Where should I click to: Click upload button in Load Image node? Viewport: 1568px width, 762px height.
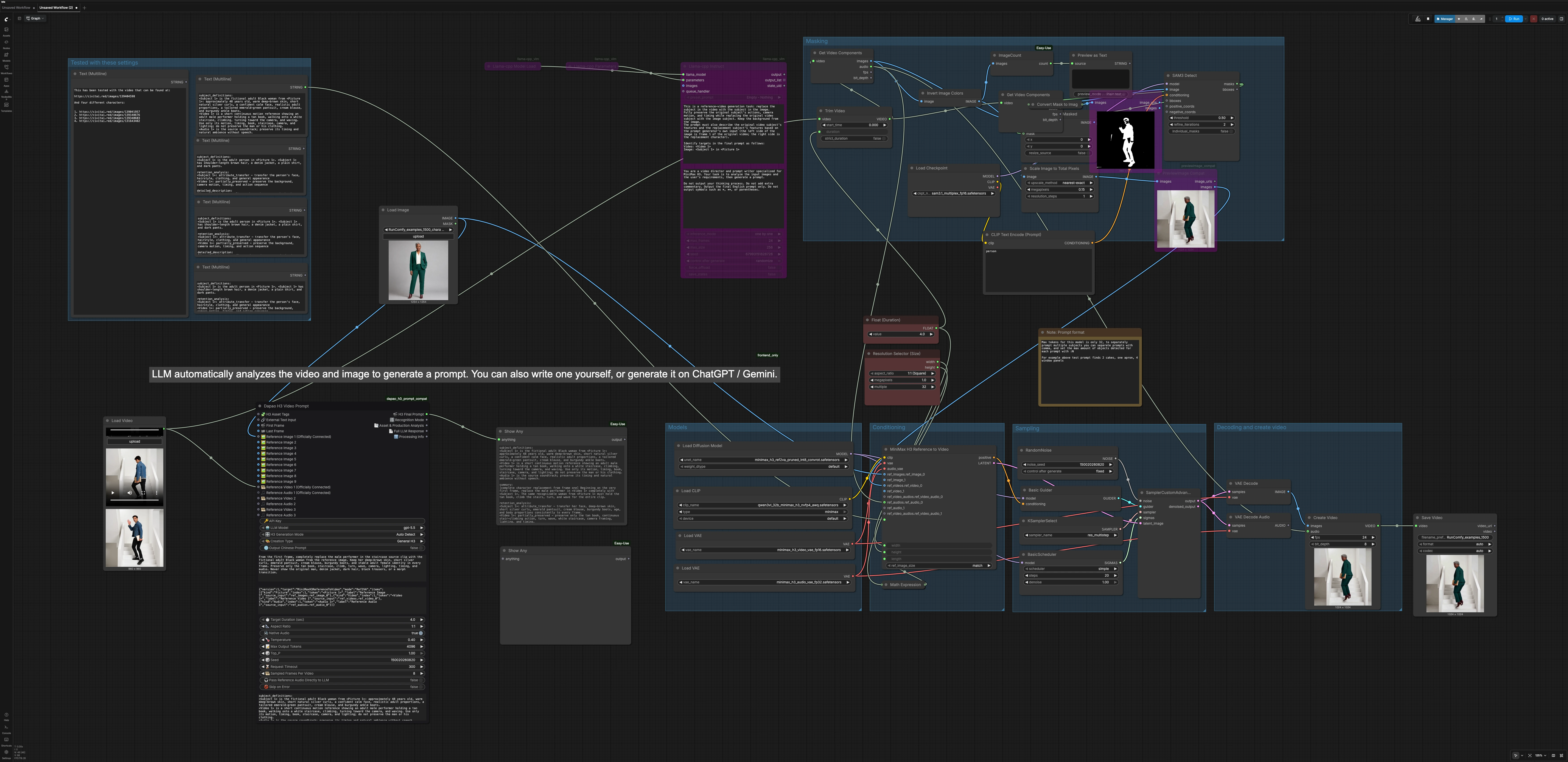tap(418, 236)
